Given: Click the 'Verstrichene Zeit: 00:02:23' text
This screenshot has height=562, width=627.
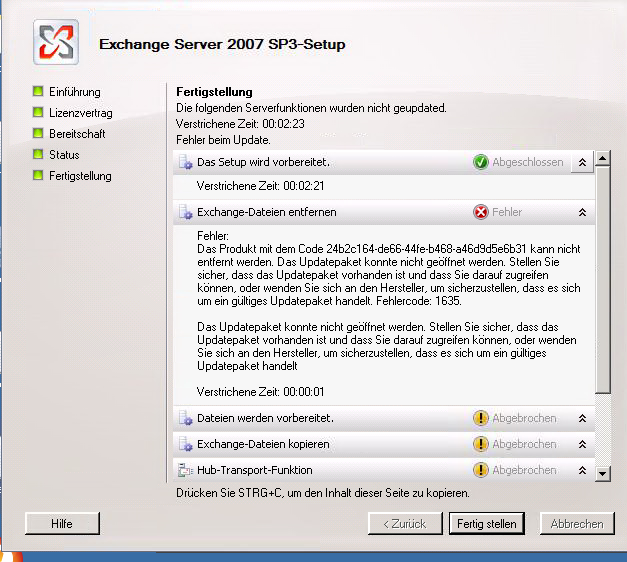Looking at the screenshot, I should pyautogui.click(x=240, y=124).
